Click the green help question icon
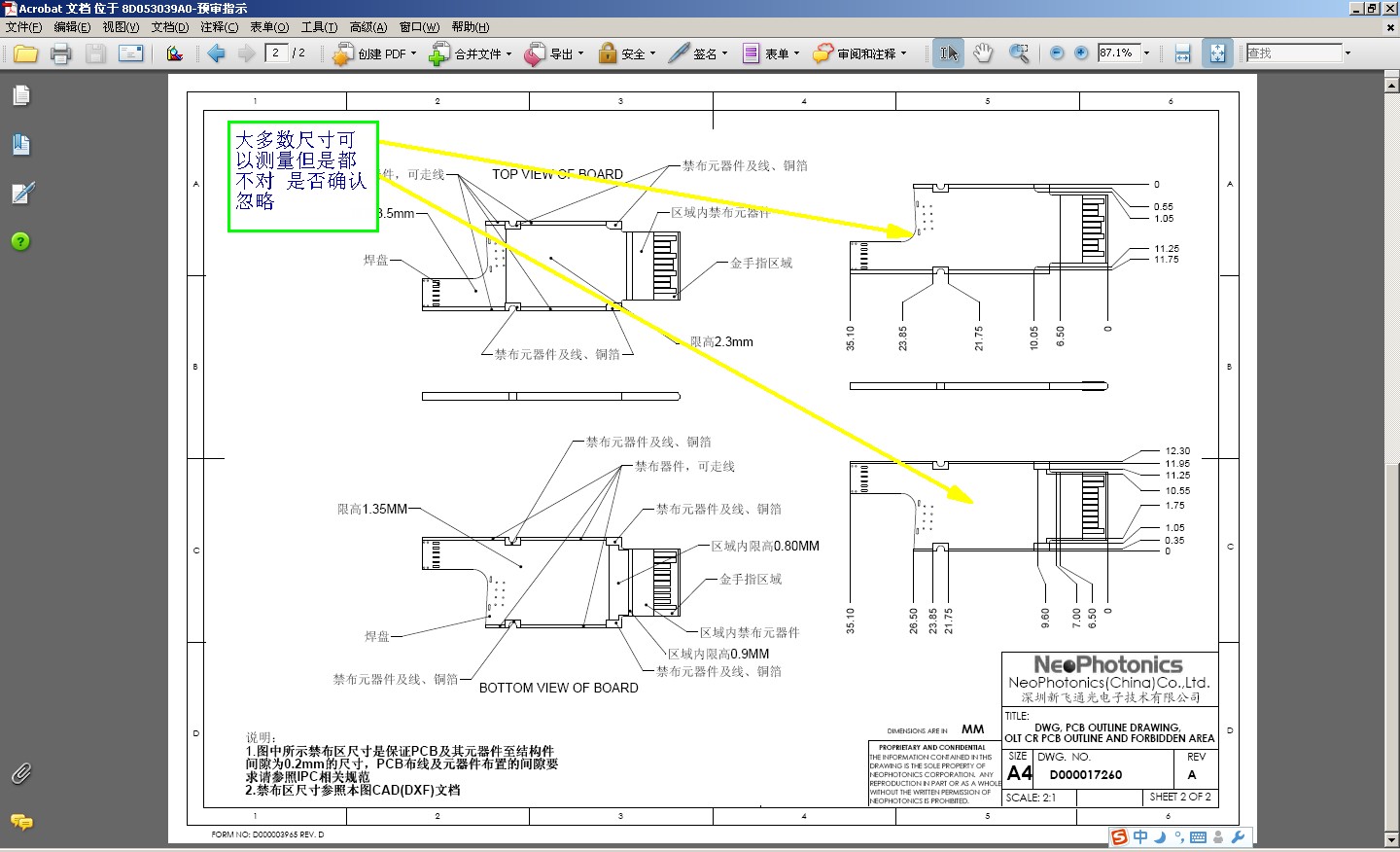 pos(20,241)
